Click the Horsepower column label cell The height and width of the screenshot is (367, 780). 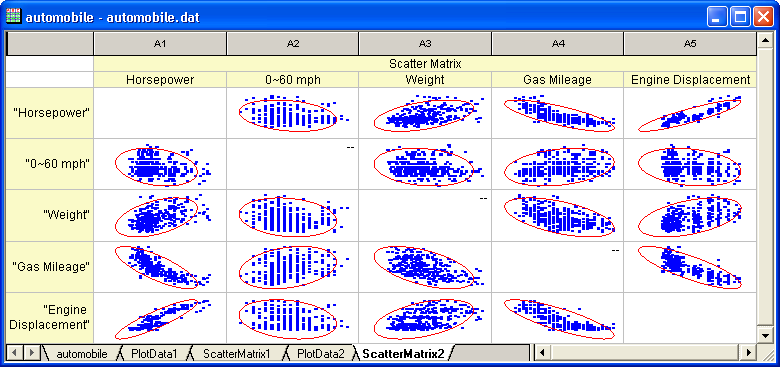[160, 80]
